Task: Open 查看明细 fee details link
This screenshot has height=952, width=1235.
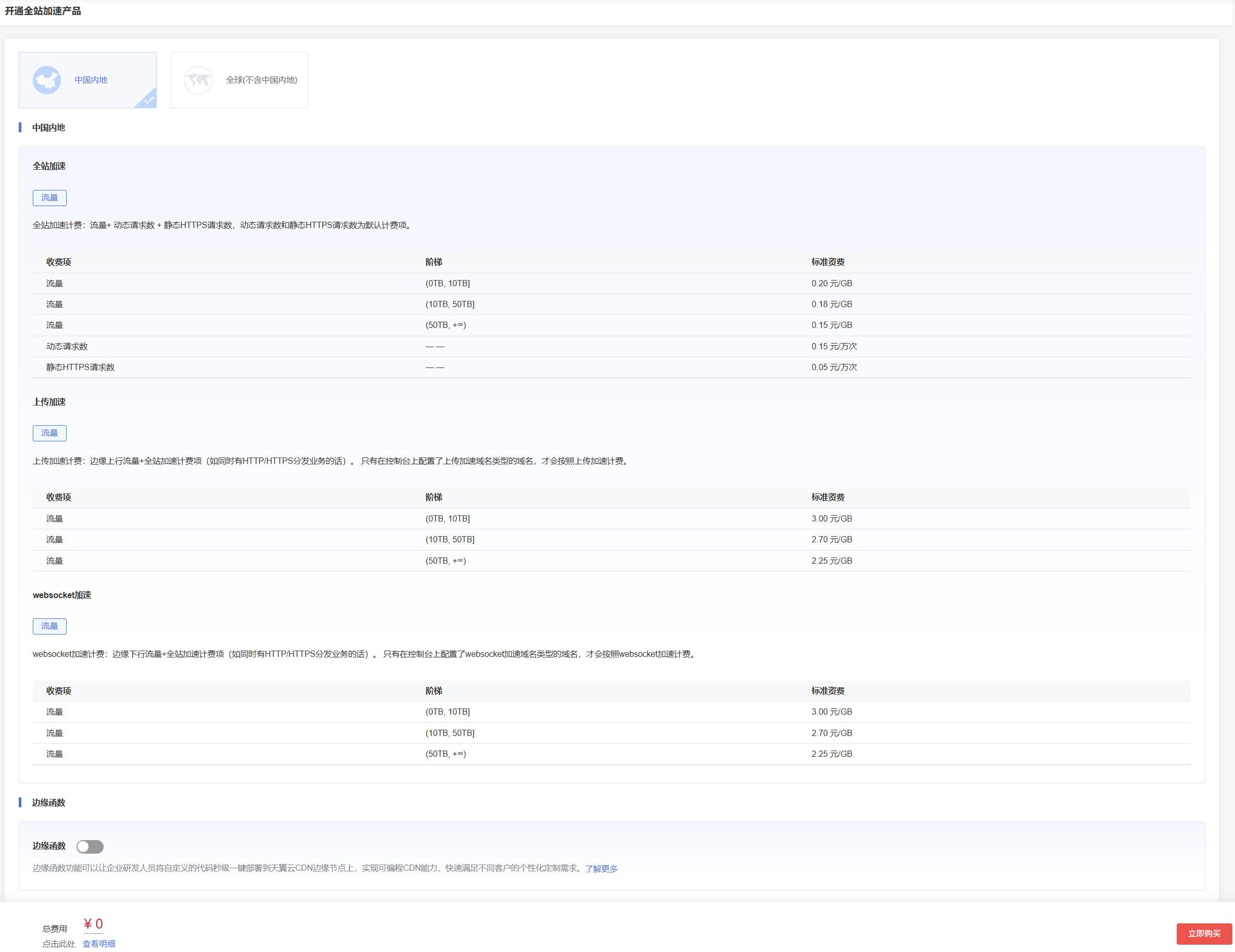Action: tap(99, 944)
